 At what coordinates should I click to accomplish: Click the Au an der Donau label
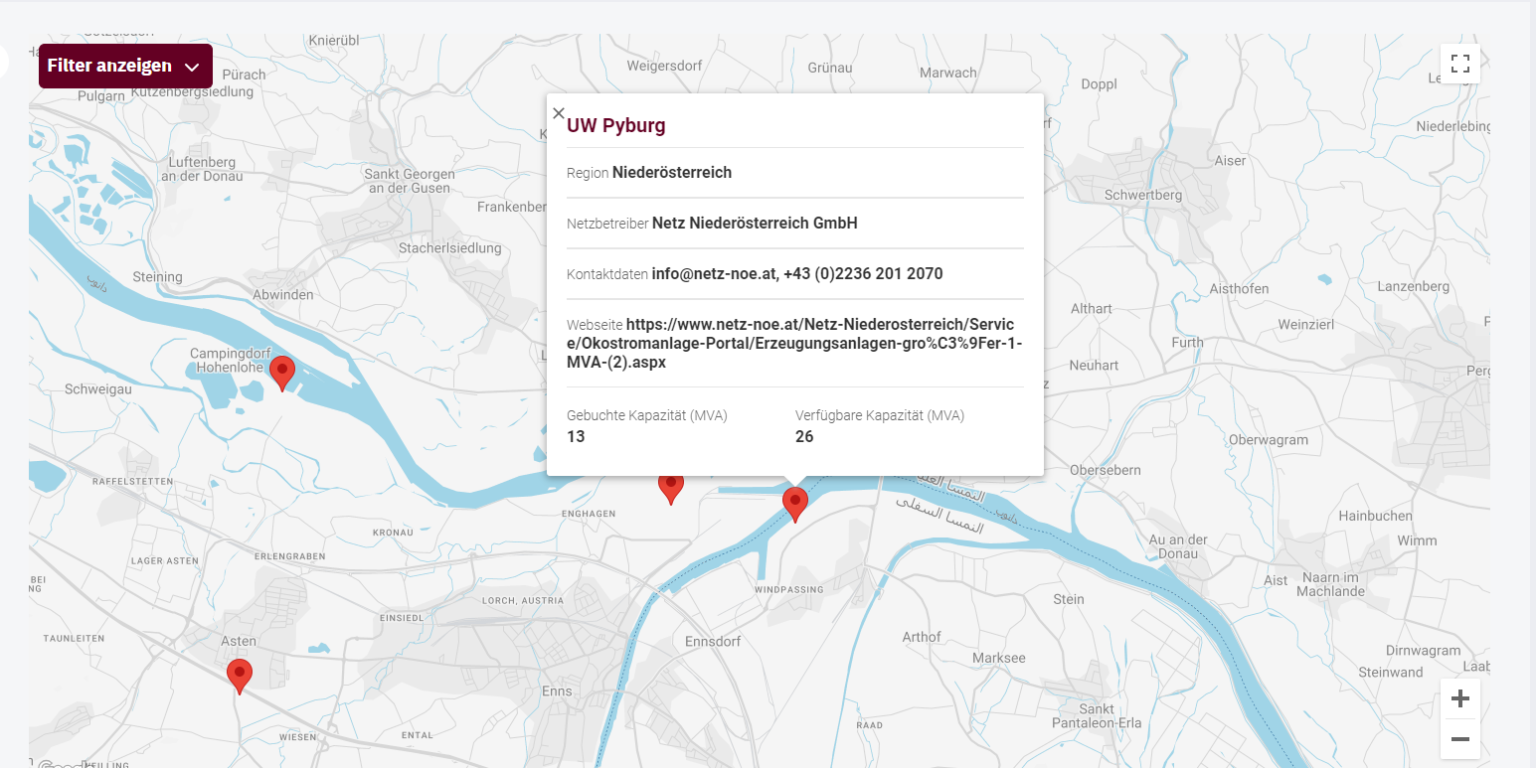tap(1179, 547)
